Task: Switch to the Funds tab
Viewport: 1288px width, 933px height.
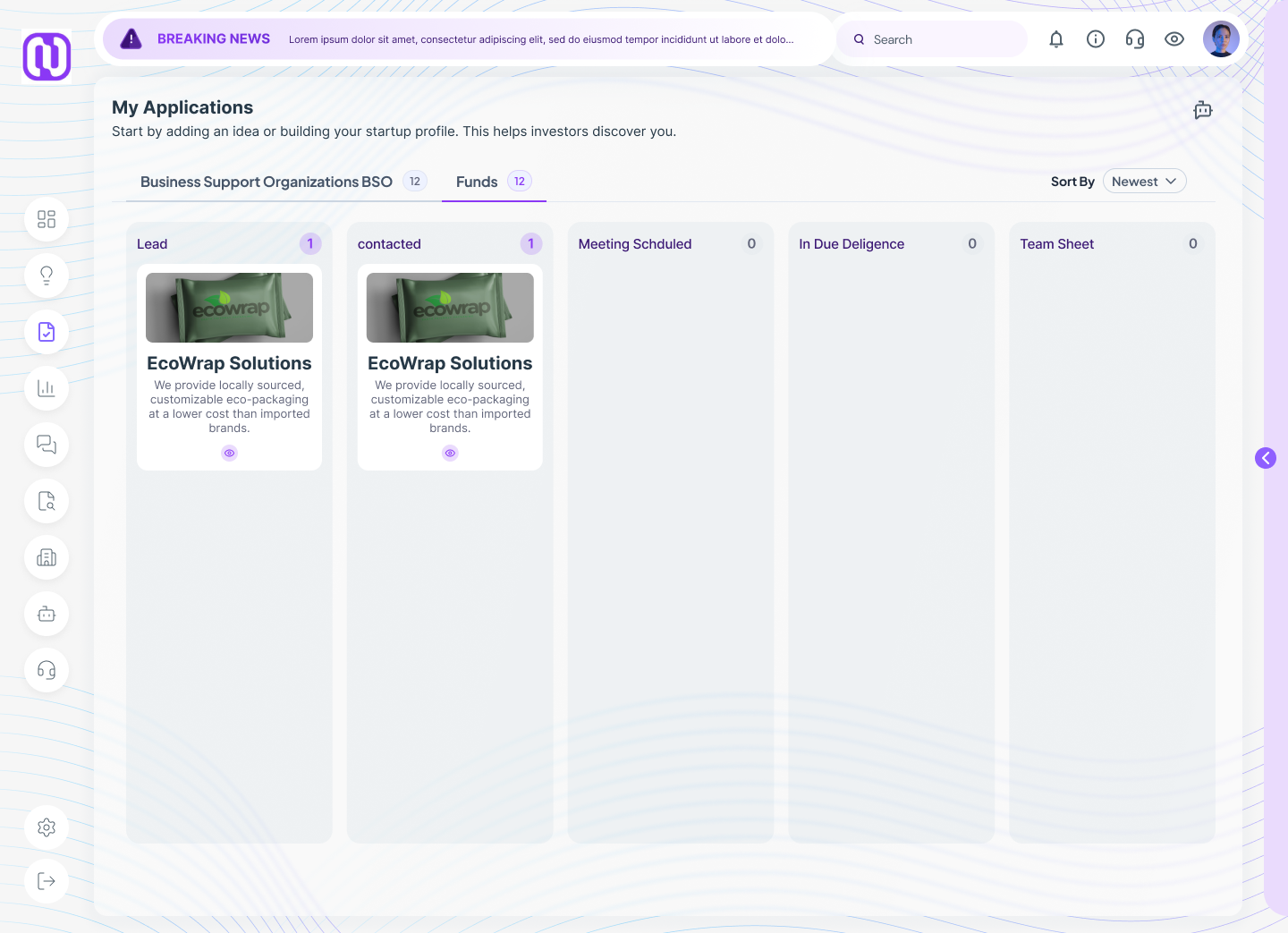Action: [x=477, y=182]
